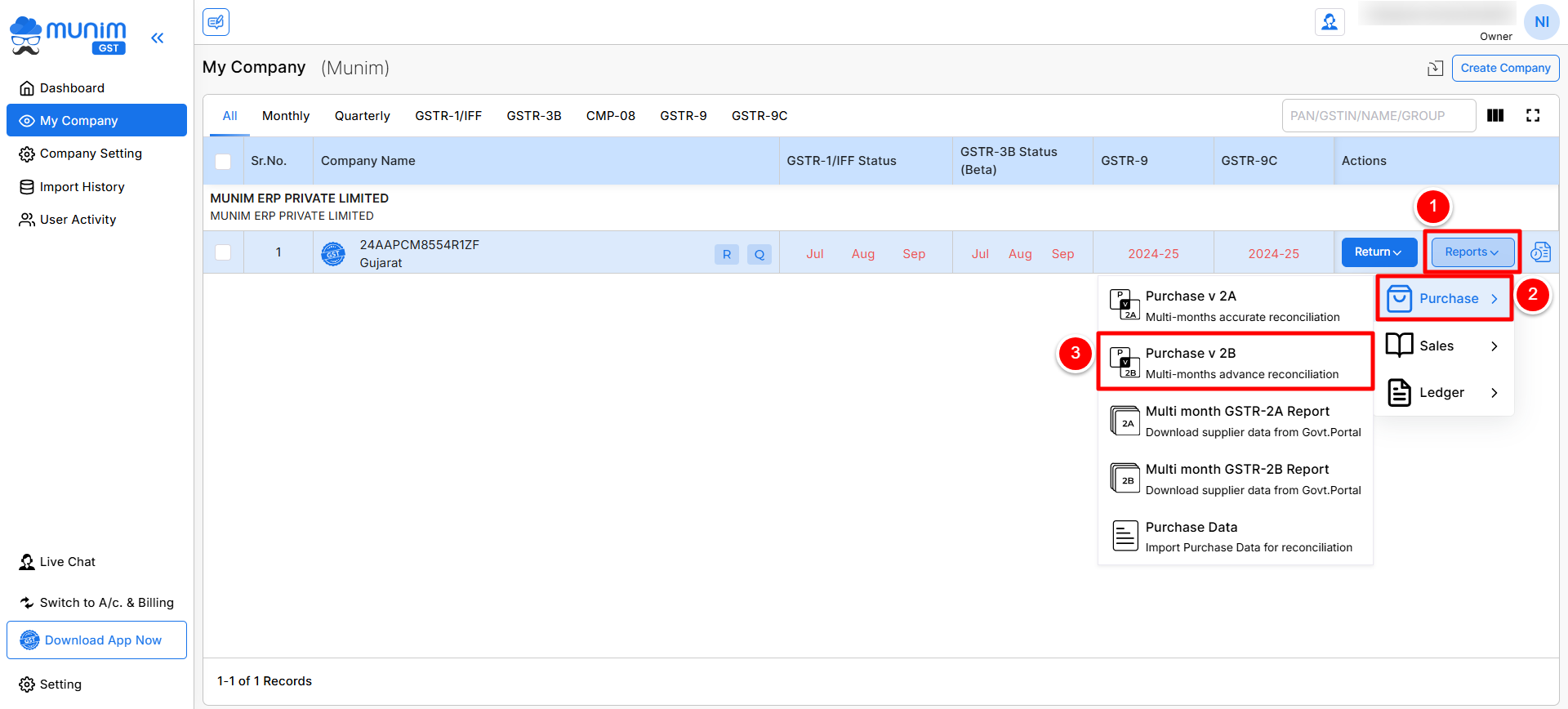Click the GST emblem icon in company row
The width and height of the screenshot is (1568, 709).
tap(333, 254)
